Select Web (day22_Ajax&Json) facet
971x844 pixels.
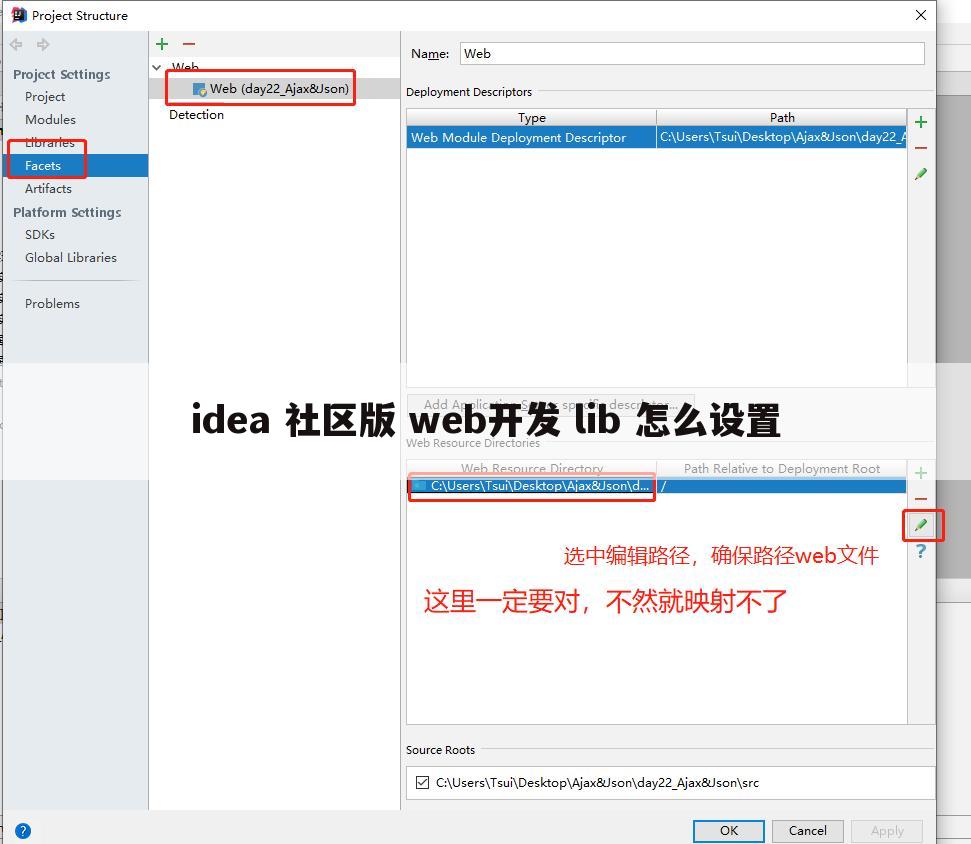[279, 89]
